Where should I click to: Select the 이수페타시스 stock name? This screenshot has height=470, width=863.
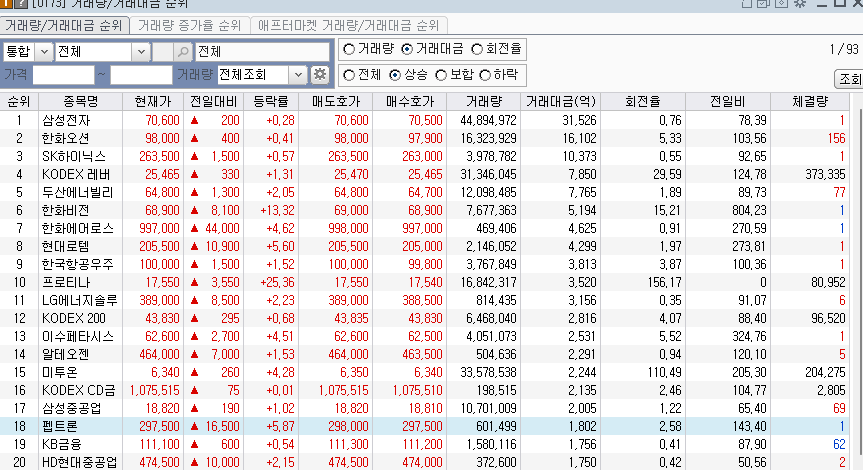click(x=78, y=336)
